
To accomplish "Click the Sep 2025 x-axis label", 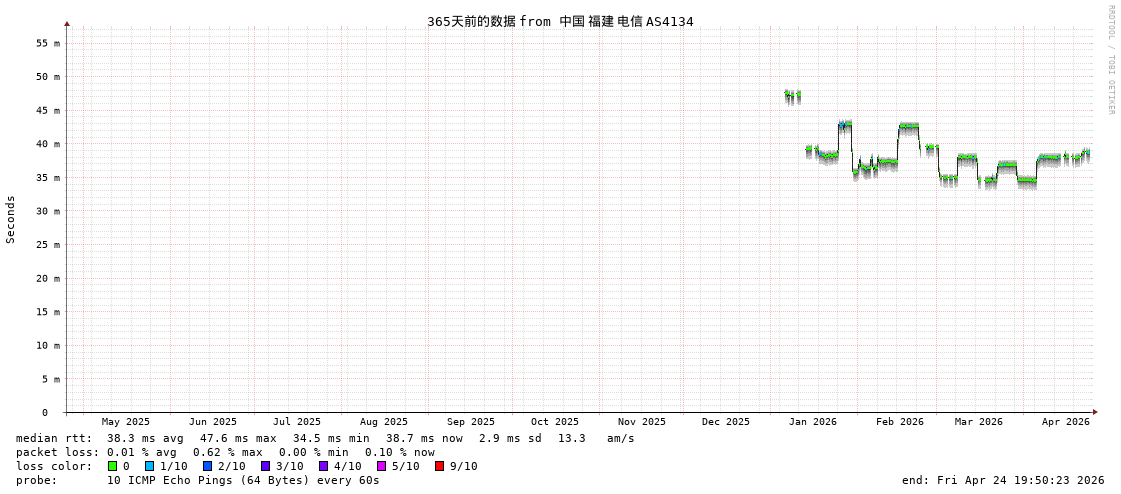I will pos(470,422).
